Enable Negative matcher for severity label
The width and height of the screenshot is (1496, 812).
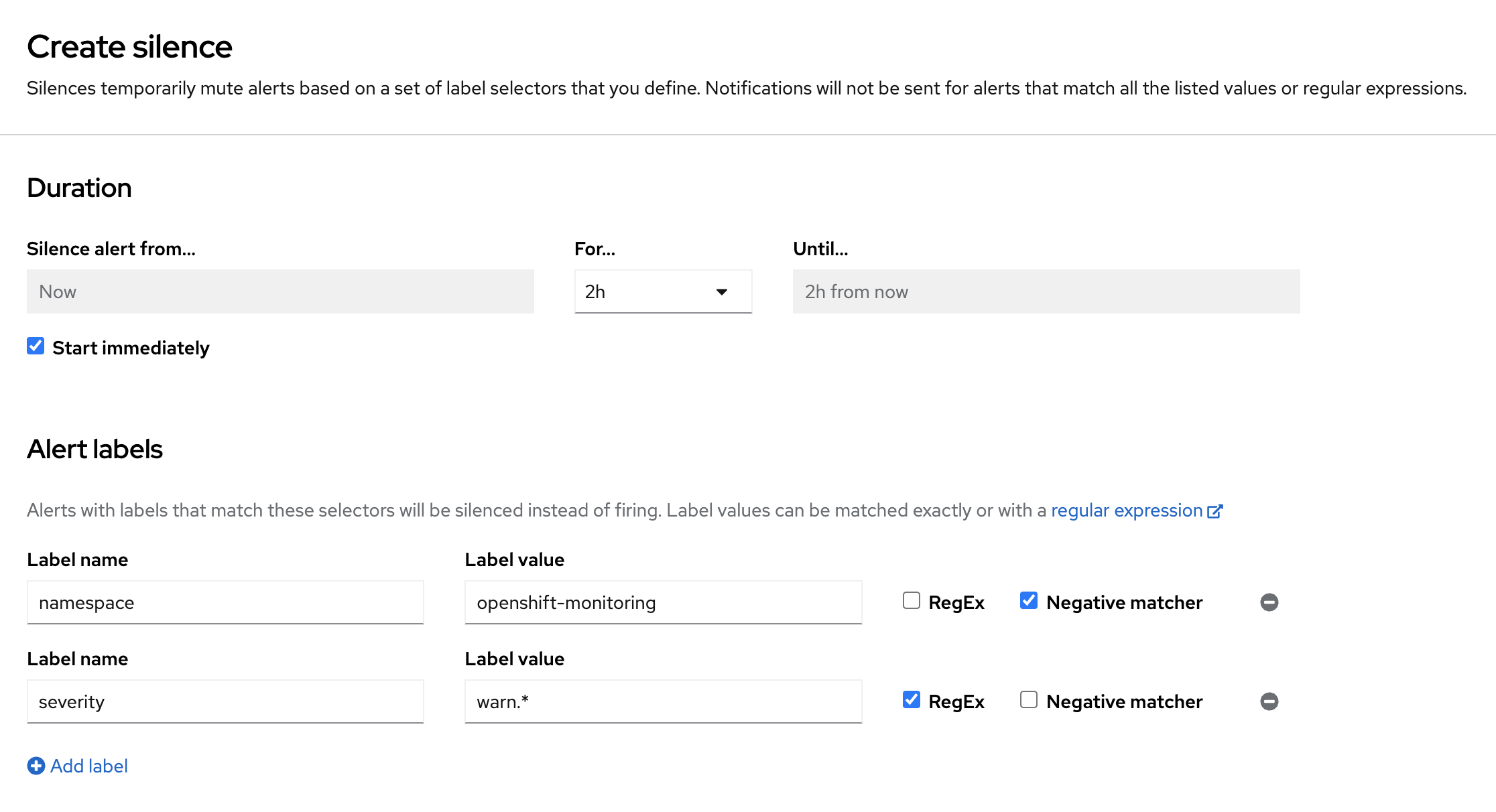[1028, 699]
